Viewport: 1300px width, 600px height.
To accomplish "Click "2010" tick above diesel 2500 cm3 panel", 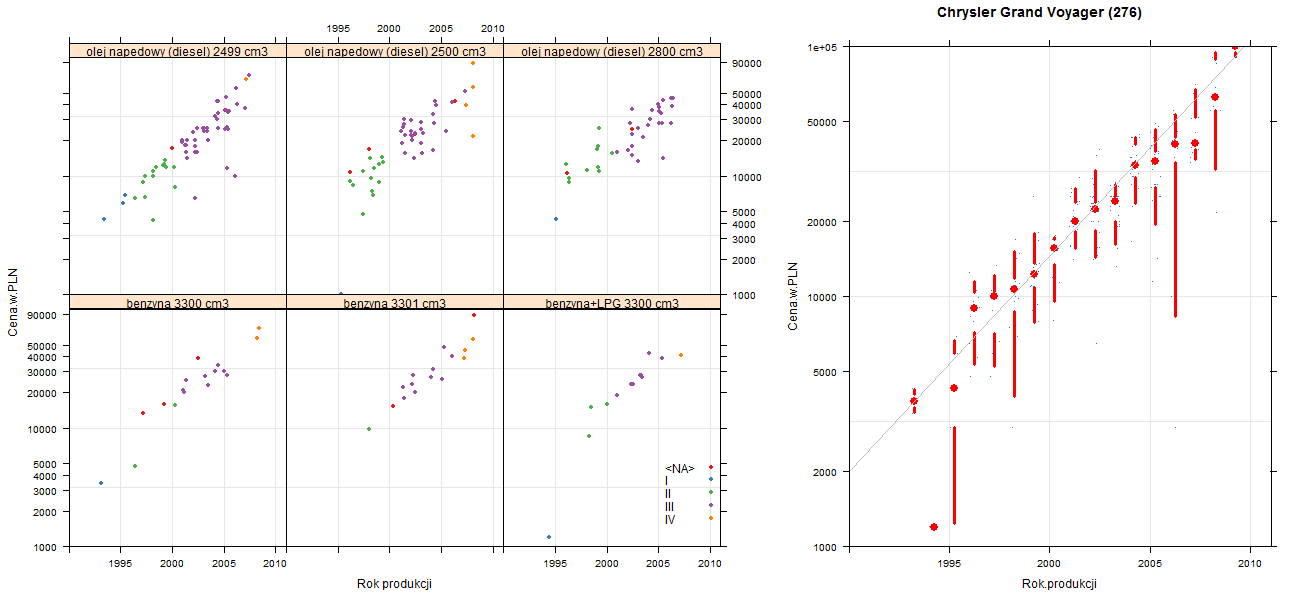I will 493,29.
